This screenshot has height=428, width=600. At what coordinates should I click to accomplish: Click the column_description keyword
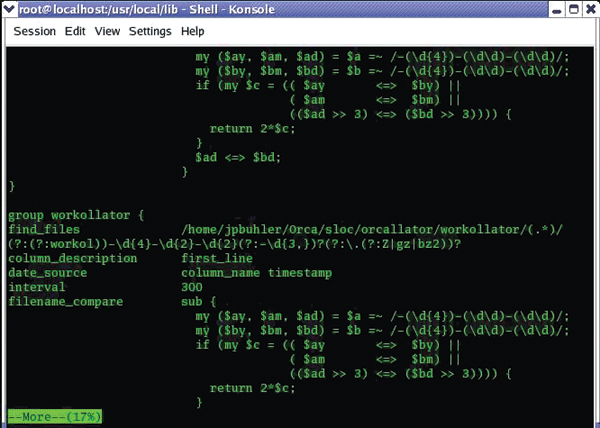point(73,258)
